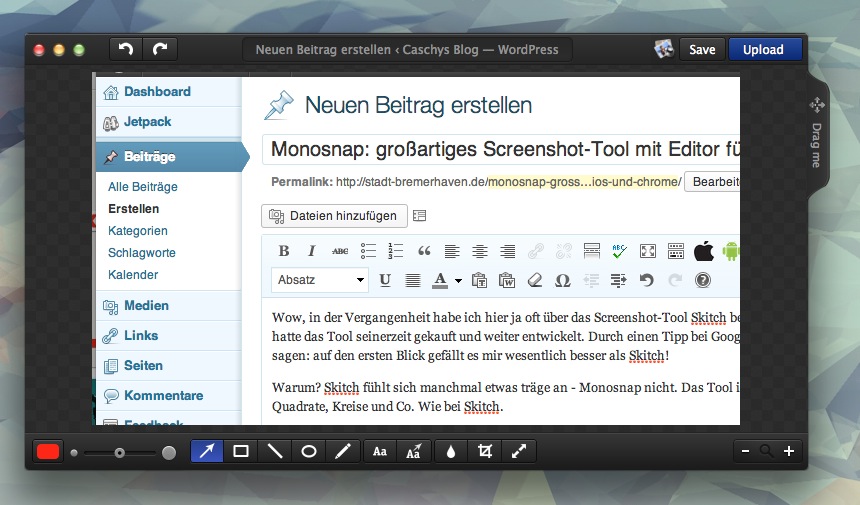Pick the ellipse shape tool
The image size is (860, 505).
point(309,451)
